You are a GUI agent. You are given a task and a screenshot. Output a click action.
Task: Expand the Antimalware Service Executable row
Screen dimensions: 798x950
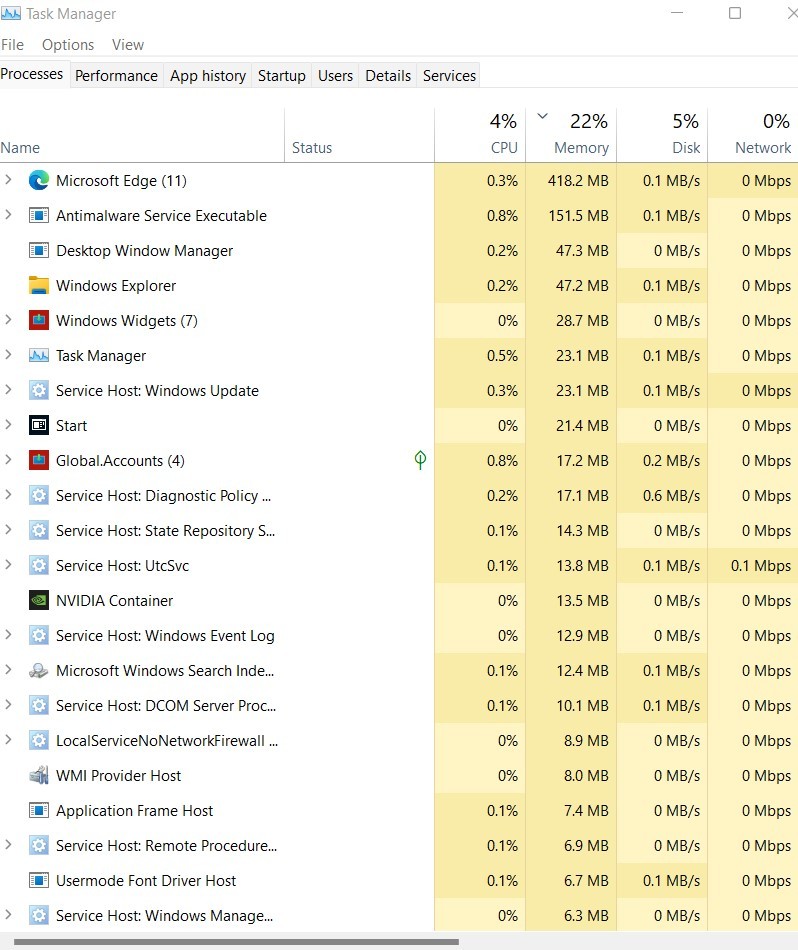click(8, 215)
